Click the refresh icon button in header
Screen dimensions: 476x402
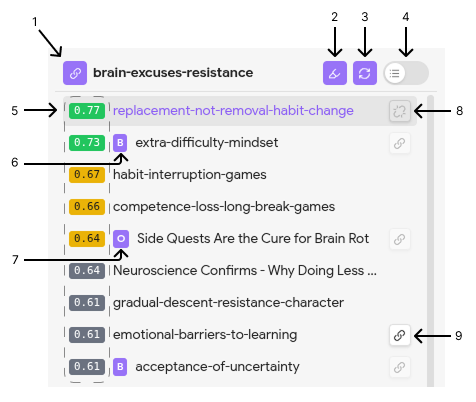365,73
